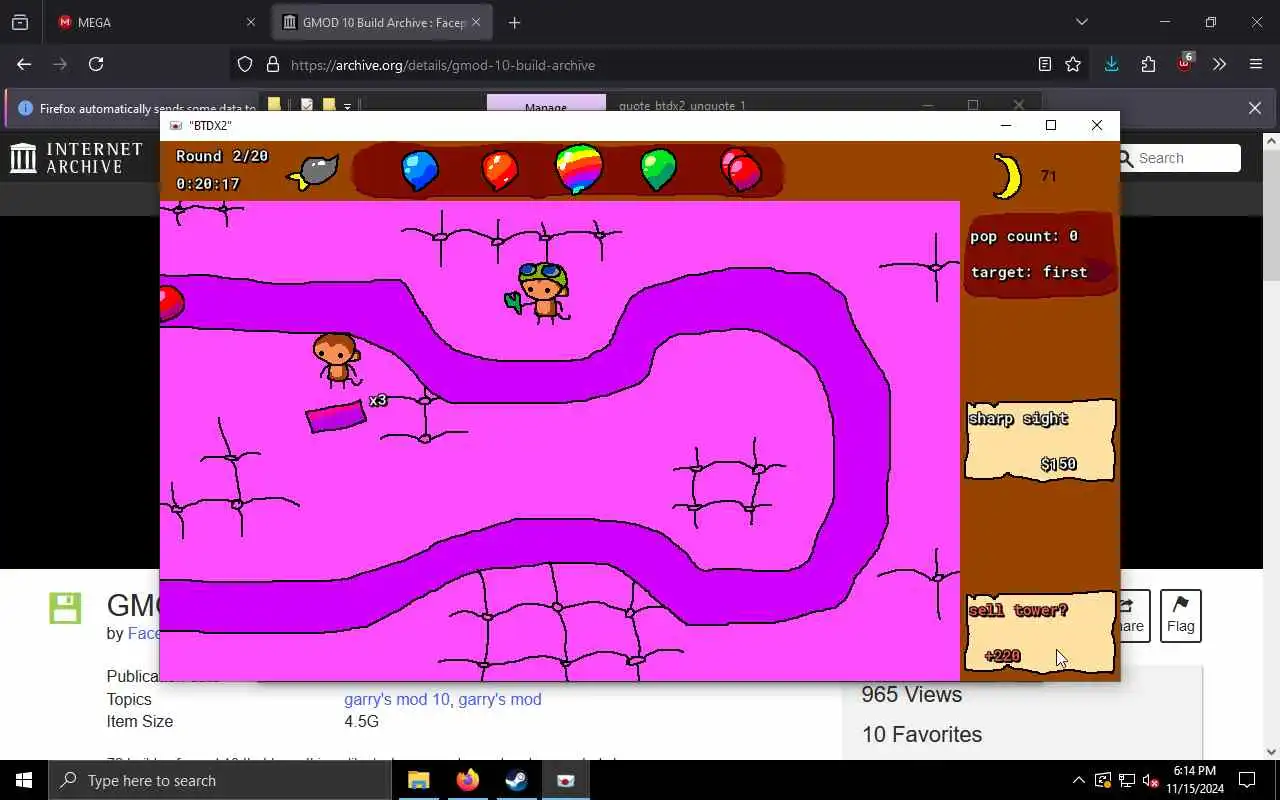The height and width of the screenshot is (800, 1280).
Task: Click the red balloon entering the track
Action: 172,303
